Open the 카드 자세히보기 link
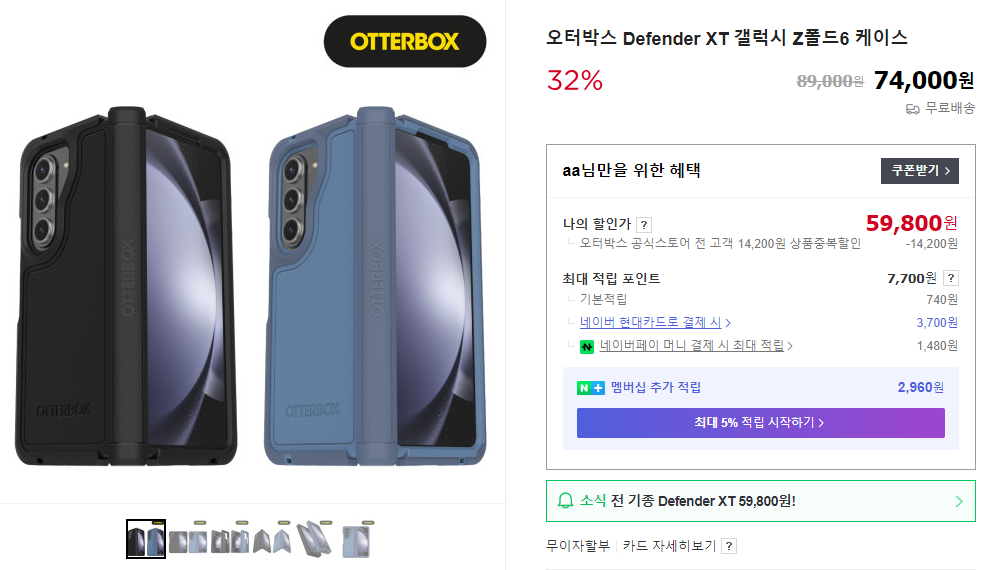 point(669,546)
